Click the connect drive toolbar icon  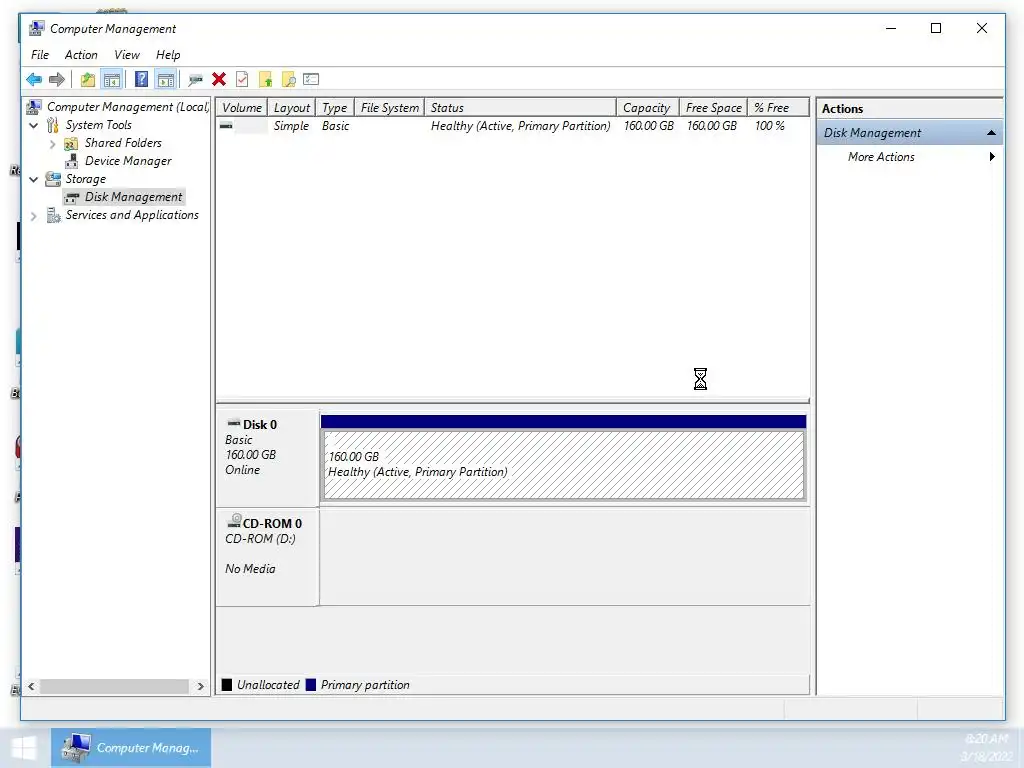(195, 80)
